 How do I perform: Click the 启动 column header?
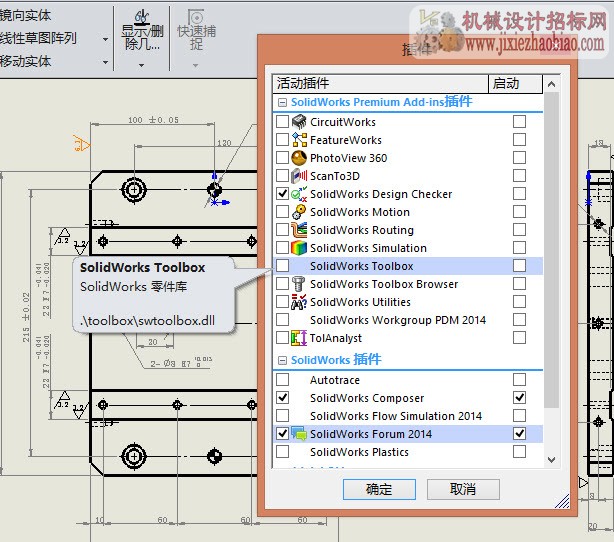515,84
